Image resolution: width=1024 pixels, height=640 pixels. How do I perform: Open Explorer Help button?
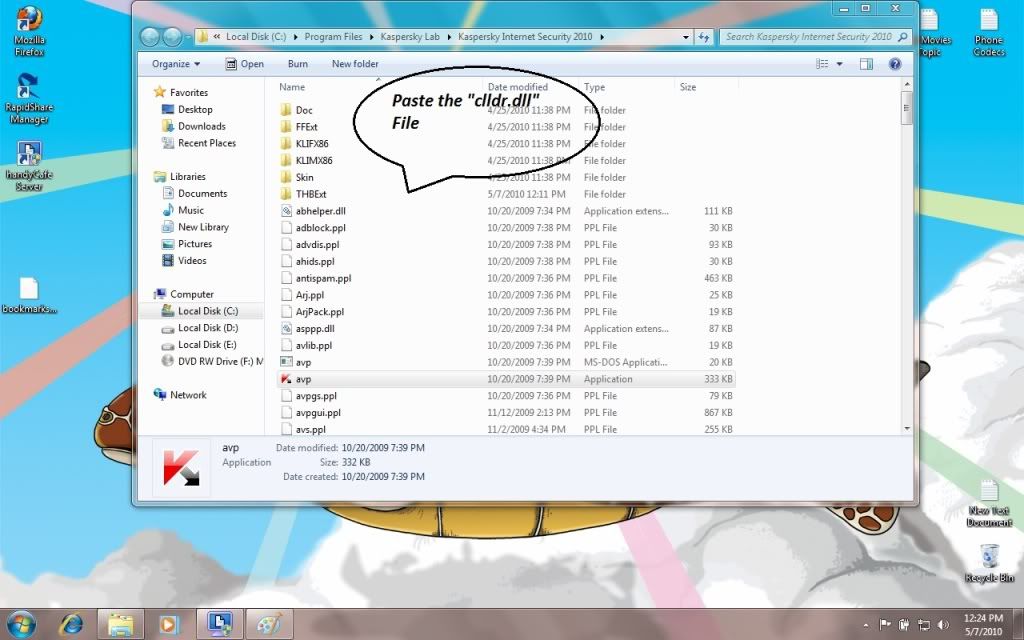click(x=895, y=63)
